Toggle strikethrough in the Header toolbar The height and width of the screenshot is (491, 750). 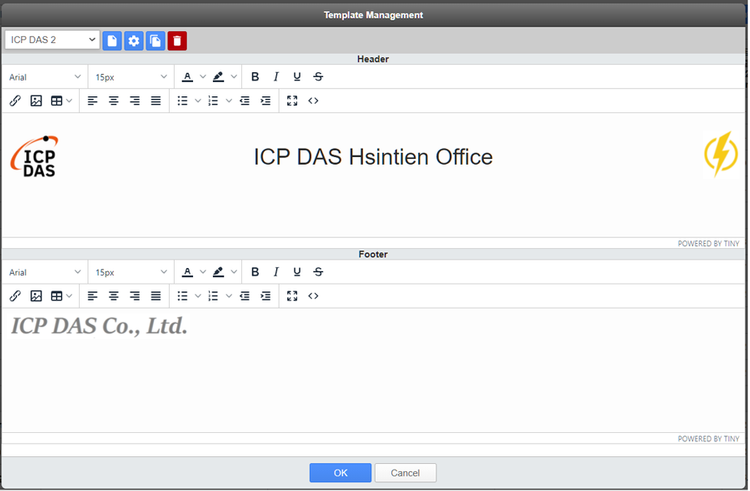318,77
